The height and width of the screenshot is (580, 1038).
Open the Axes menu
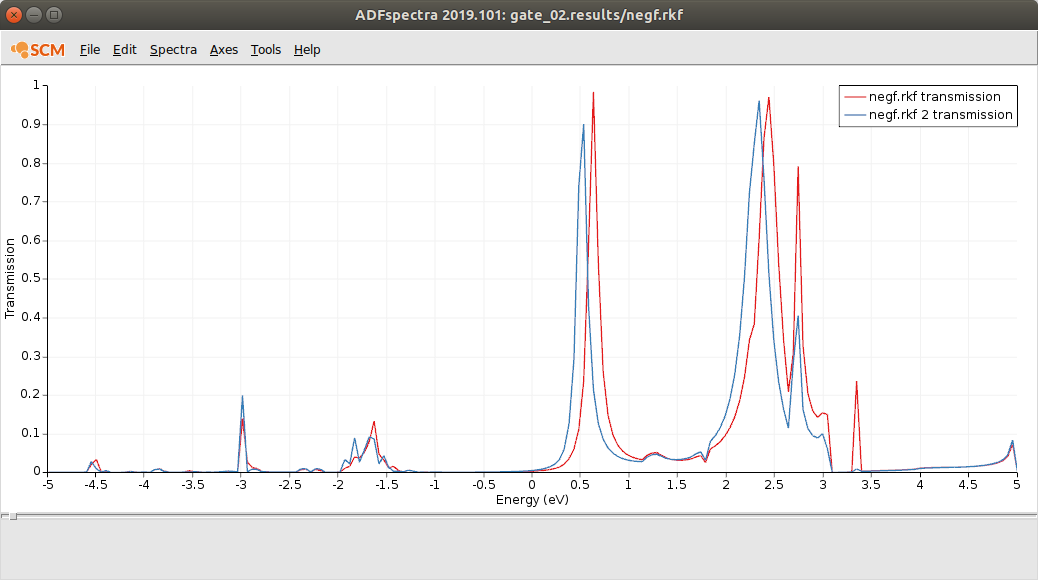[224, 50]
